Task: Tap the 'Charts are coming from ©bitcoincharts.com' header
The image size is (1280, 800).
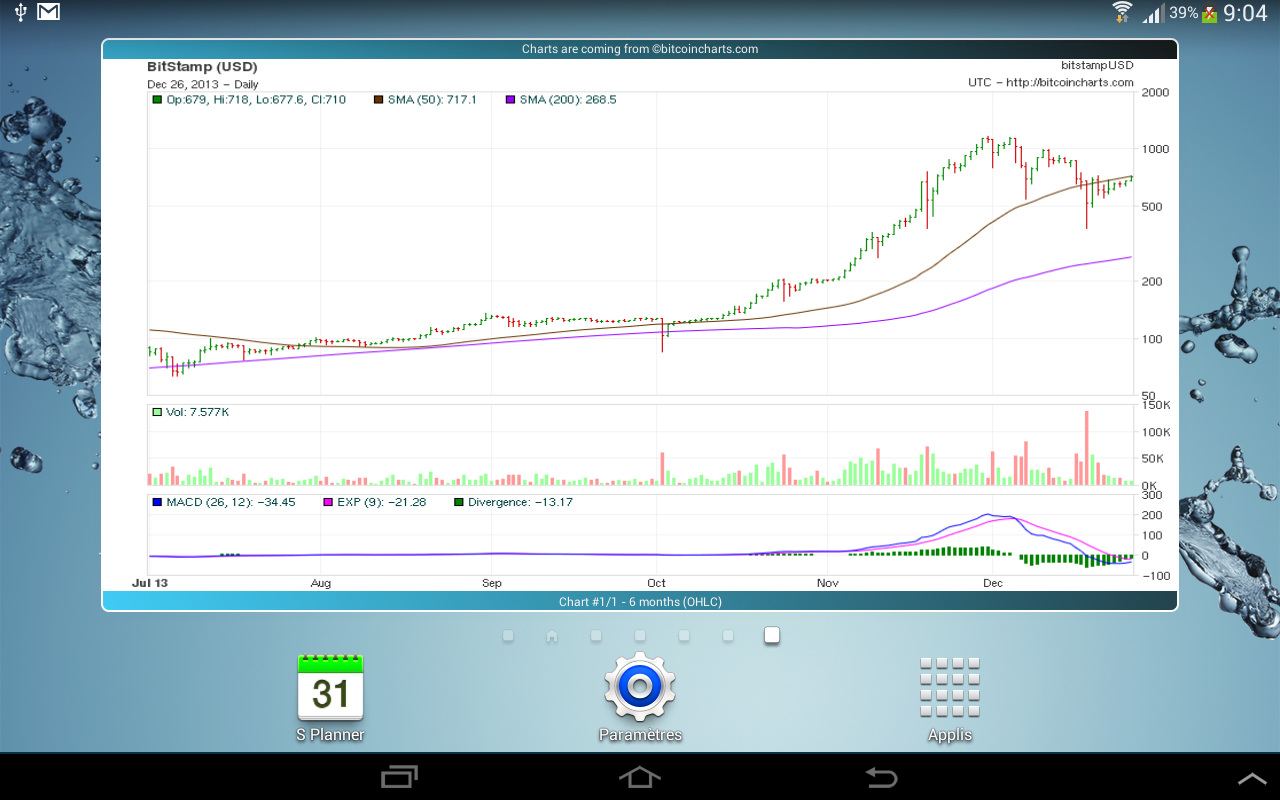Action: [x=640, y=49]
